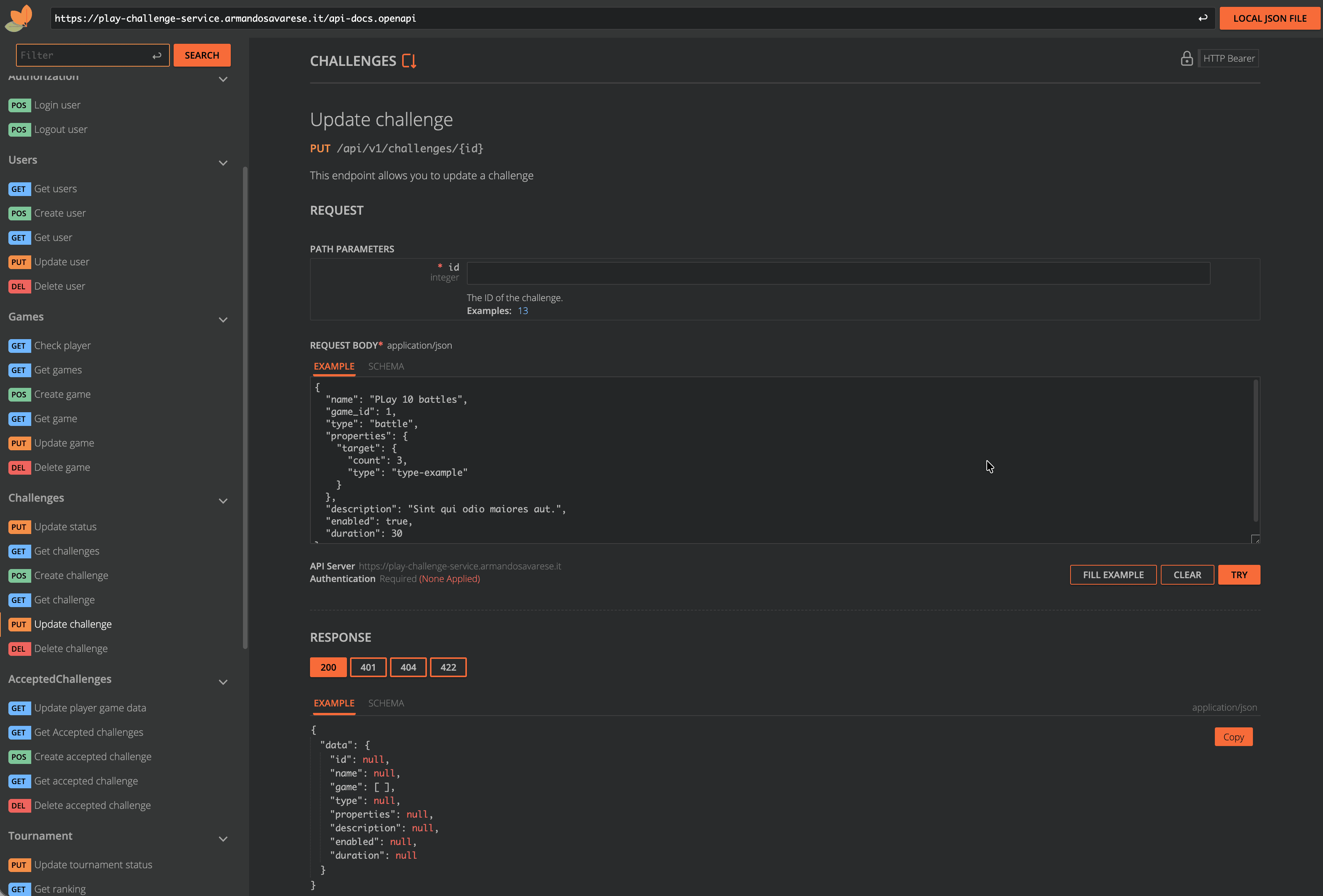The width and height of the screenshot is (1323, 896).
Task: Collapse the Challenges section chevron
Action: [x=223, y=501]
